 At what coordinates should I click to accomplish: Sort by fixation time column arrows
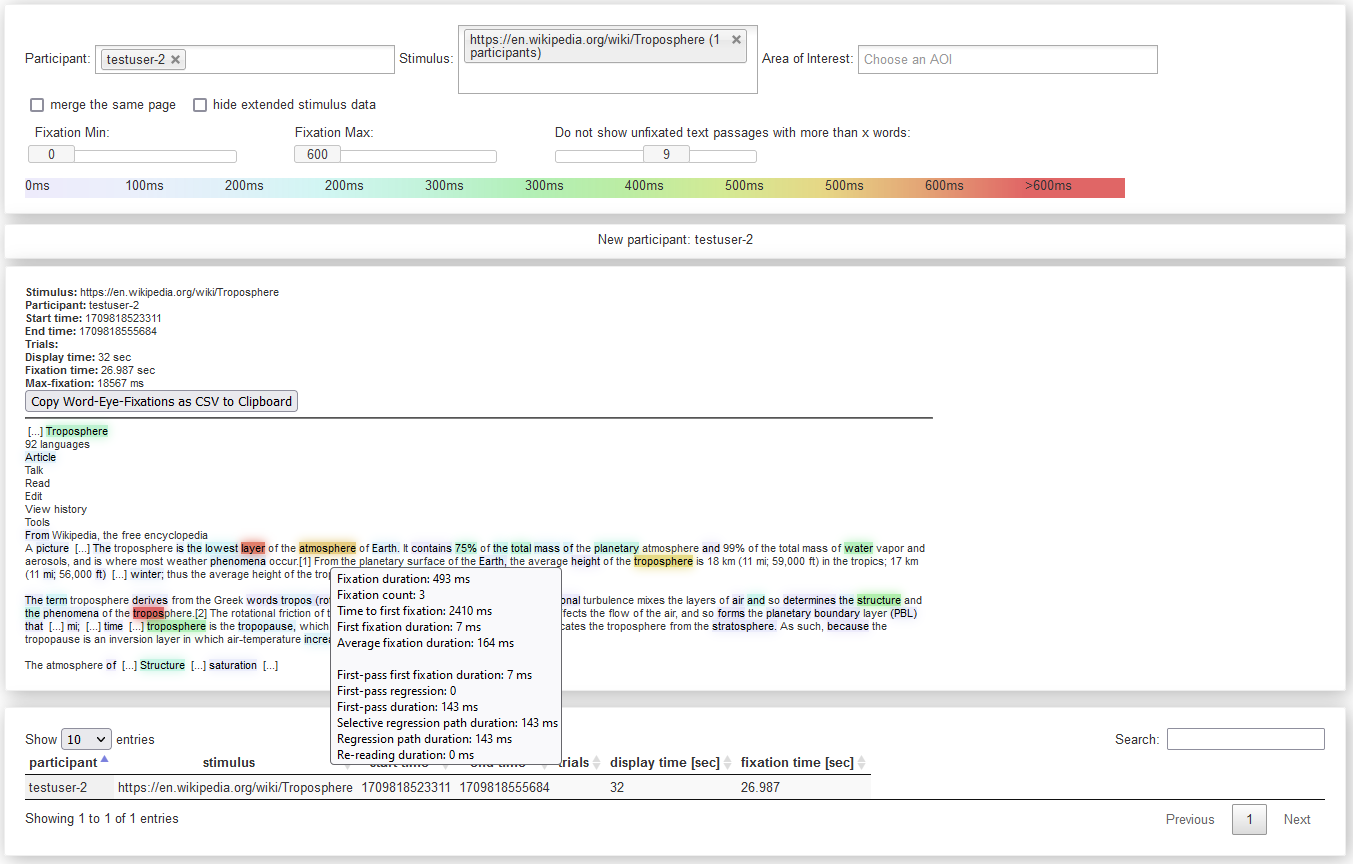[861, 763]
